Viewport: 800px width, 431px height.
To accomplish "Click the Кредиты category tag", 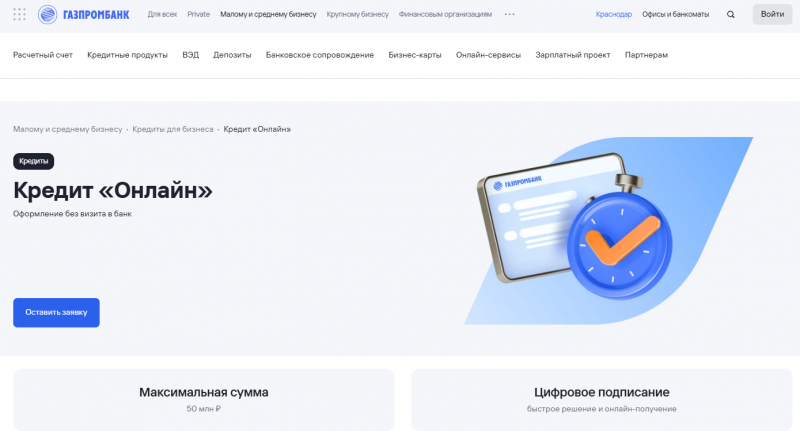I will pyautogui.click(x=34, y=161).
